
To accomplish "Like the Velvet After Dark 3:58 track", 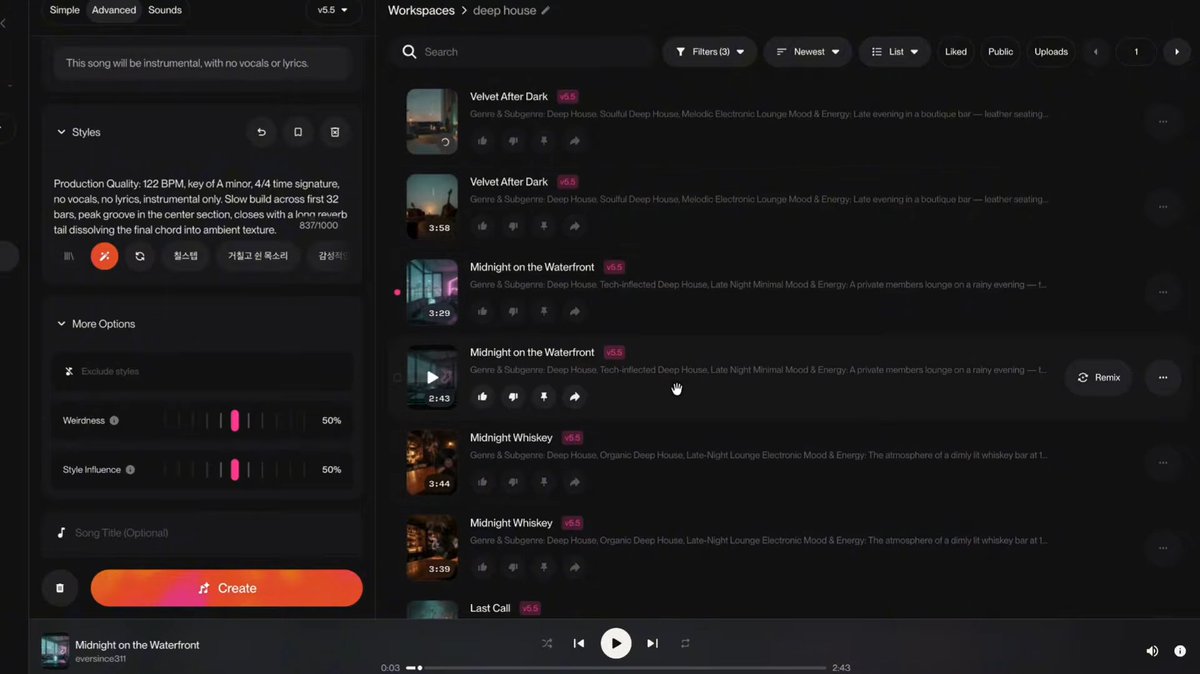I will (483, 226).
